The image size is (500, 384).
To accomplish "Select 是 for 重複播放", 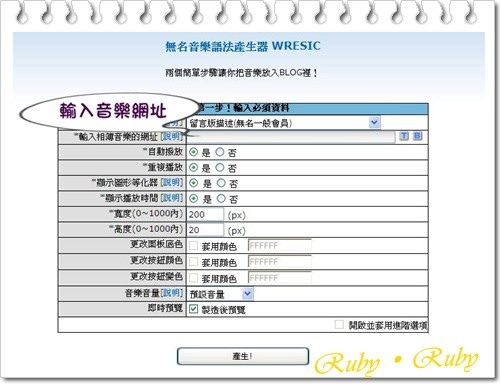I will (194, 168).
